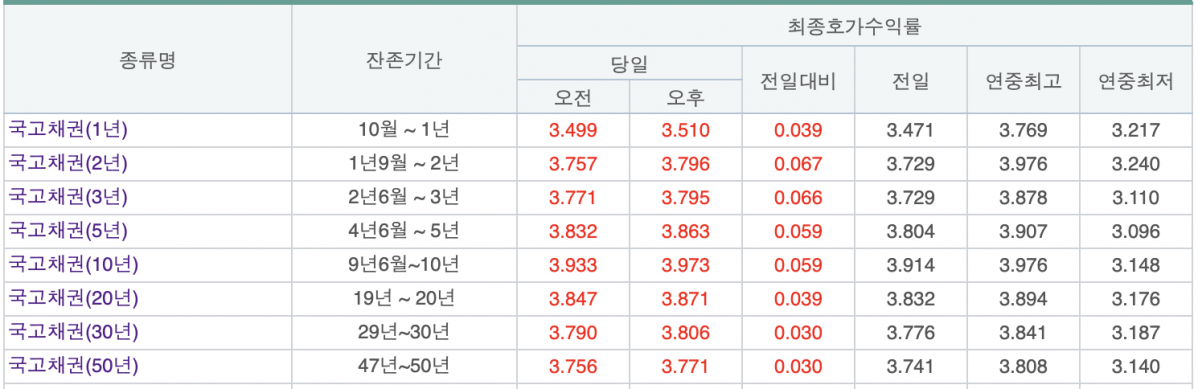The width and height of the screenshot is (1198, 389).
Task: Click yearly high 3.769
Action: [x=1023, y=131]
